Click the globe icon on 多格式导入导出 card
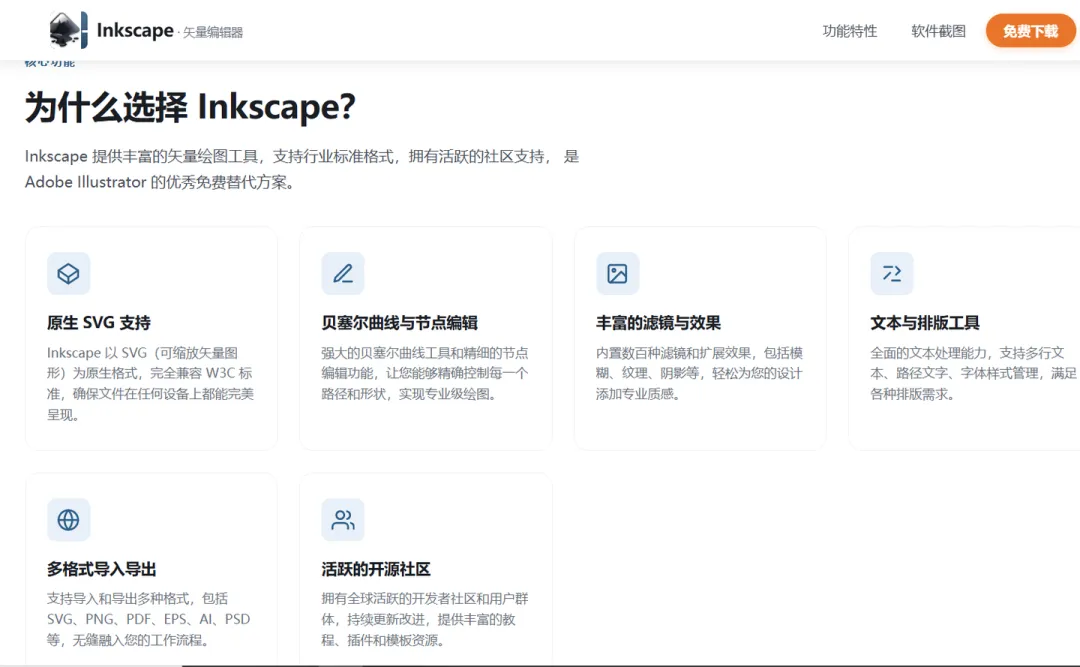 pyautogui.click(x=68, y=520)
